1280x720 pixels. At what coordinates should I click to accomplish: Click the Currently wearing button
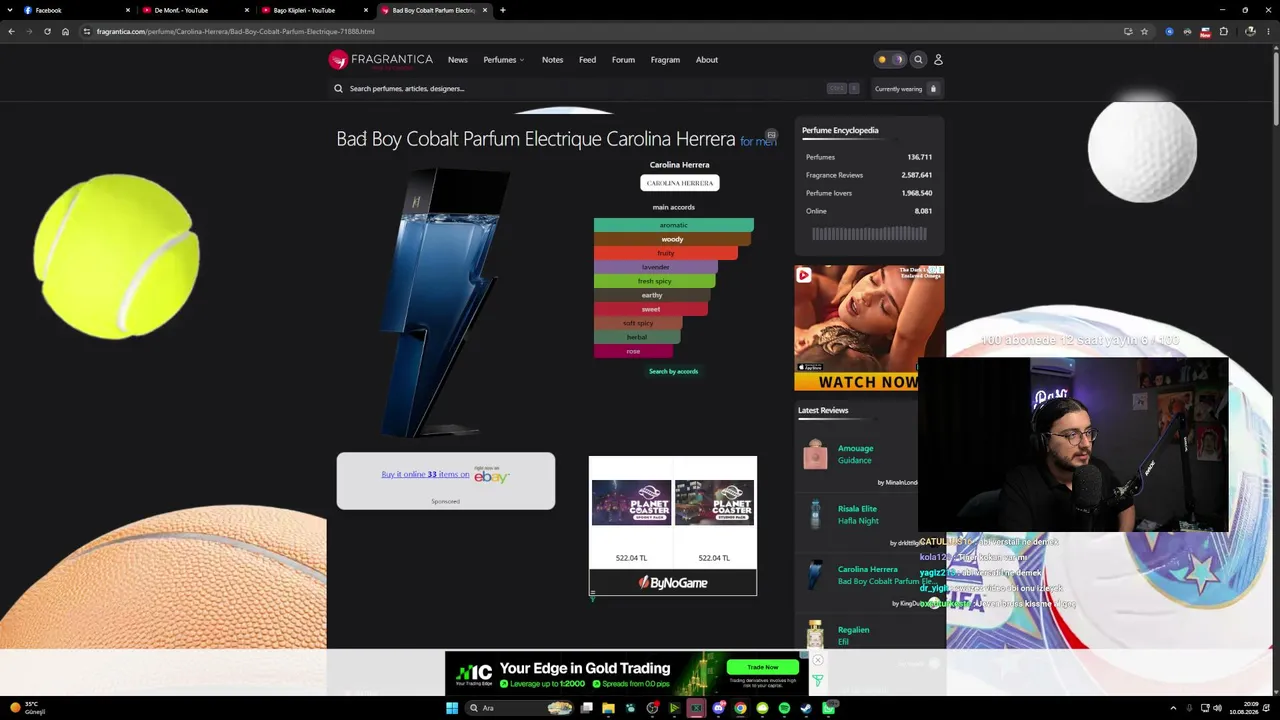[x=906, y=89]
